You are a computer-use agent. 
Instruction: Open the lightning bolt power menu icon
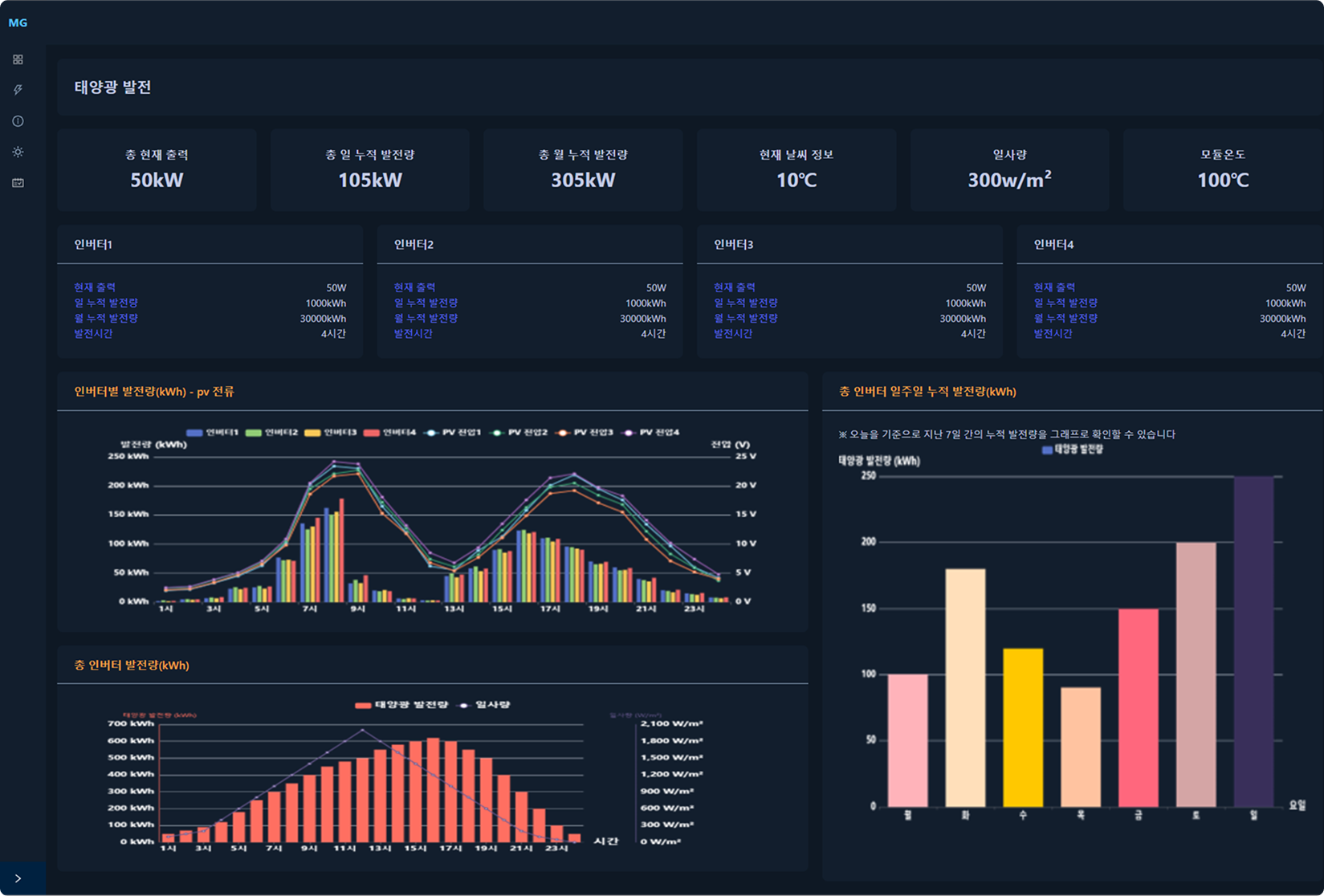tap(18, 90)
